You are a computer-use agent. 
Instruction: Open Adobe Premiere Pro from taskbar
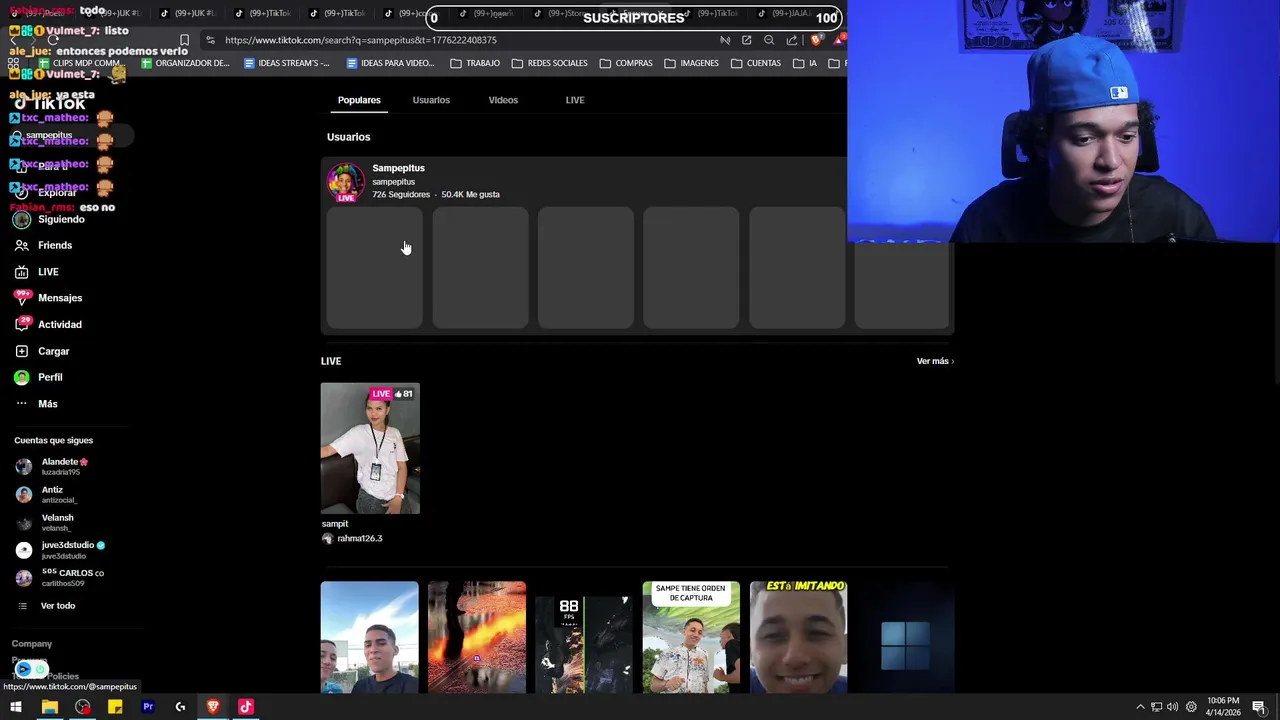pyautogui.click(x=148, y=707)
